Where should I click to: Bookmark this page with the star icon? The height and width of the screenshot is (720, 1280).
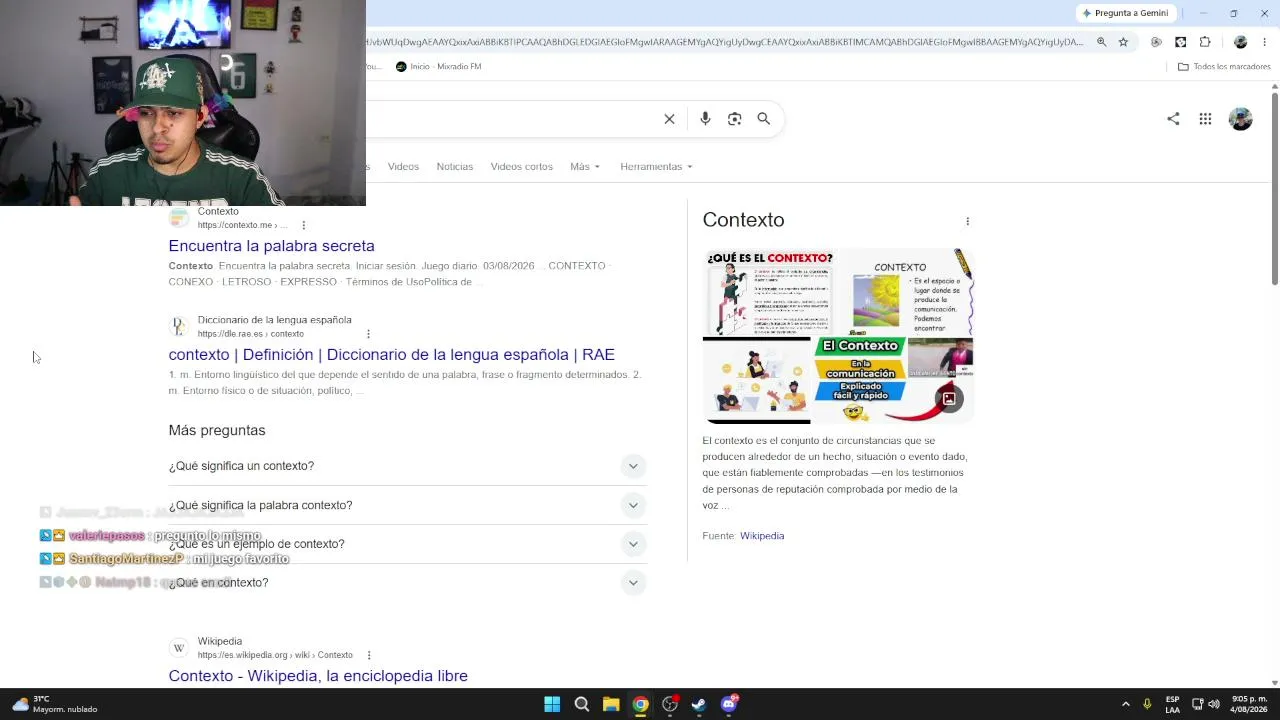click(1123, 42)
